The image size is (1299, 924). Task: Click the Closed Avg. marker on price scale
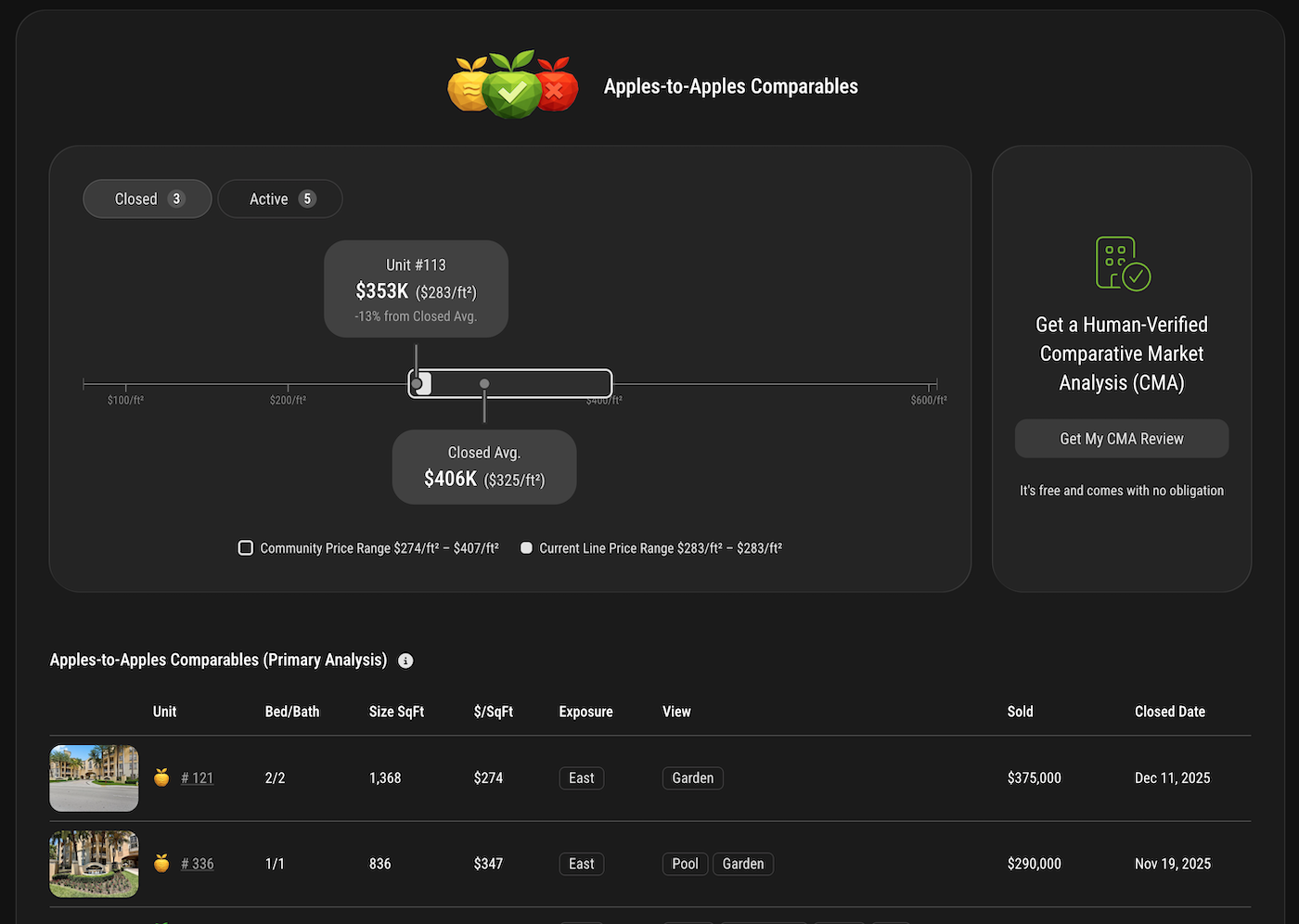[484, 383]
